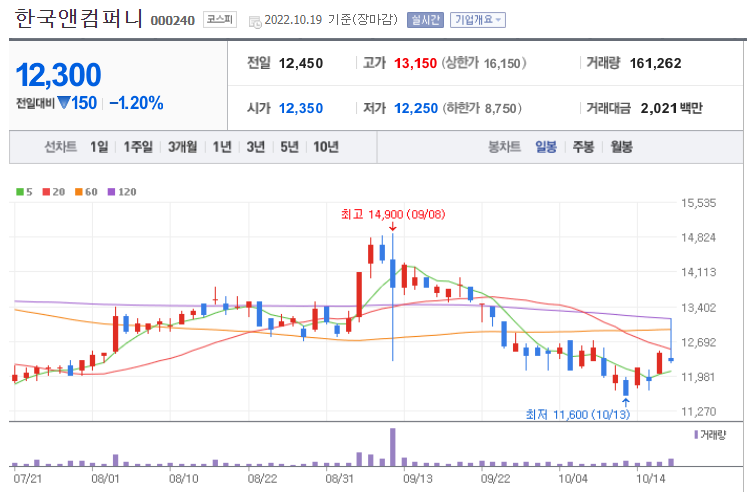Click the current price 12,300
747x492 pixels.
click(x=59, y=75)
